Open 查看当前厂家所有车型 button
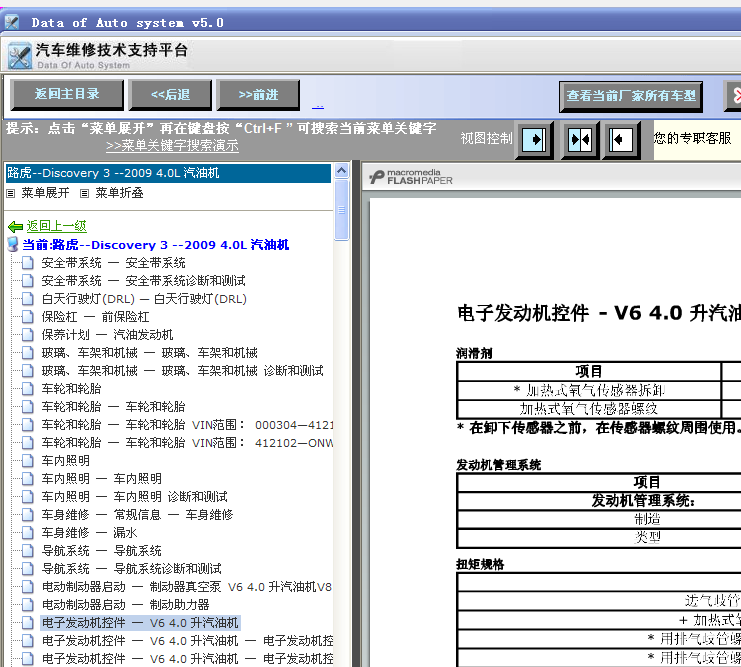Image resolution: width=741 pixels, height=667 pixels. click(x=631, y=96)
